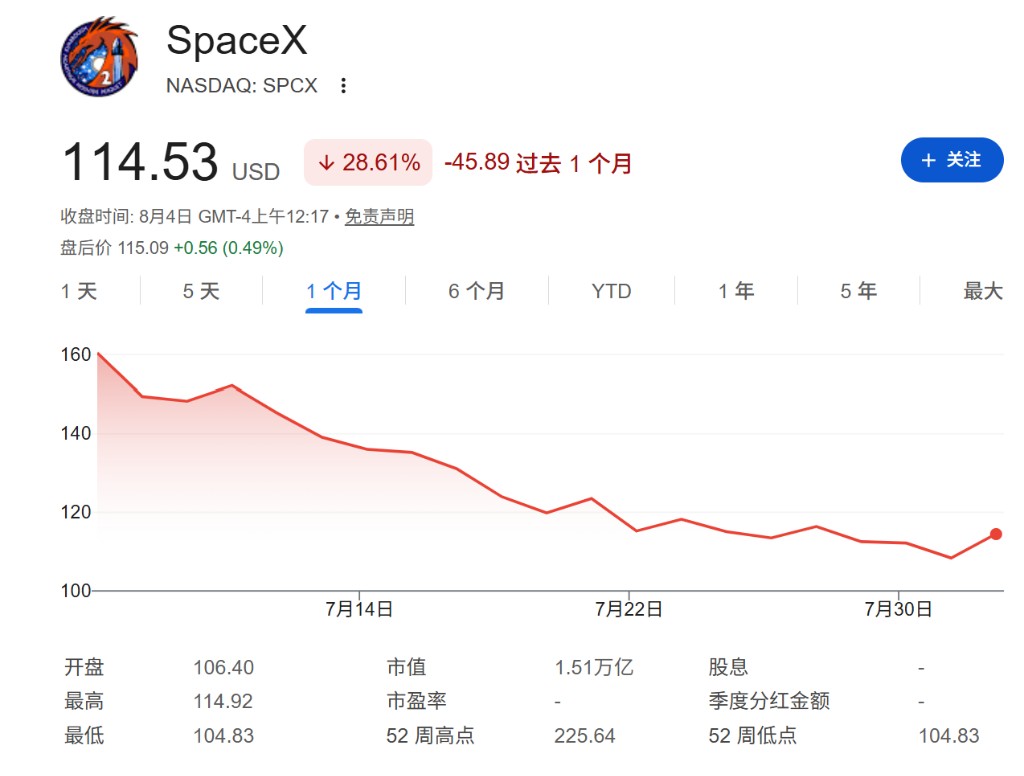Switch to the 5 天 range tab
The width and height of the screenshot is (1024, 776).
[x=201, y=291]
